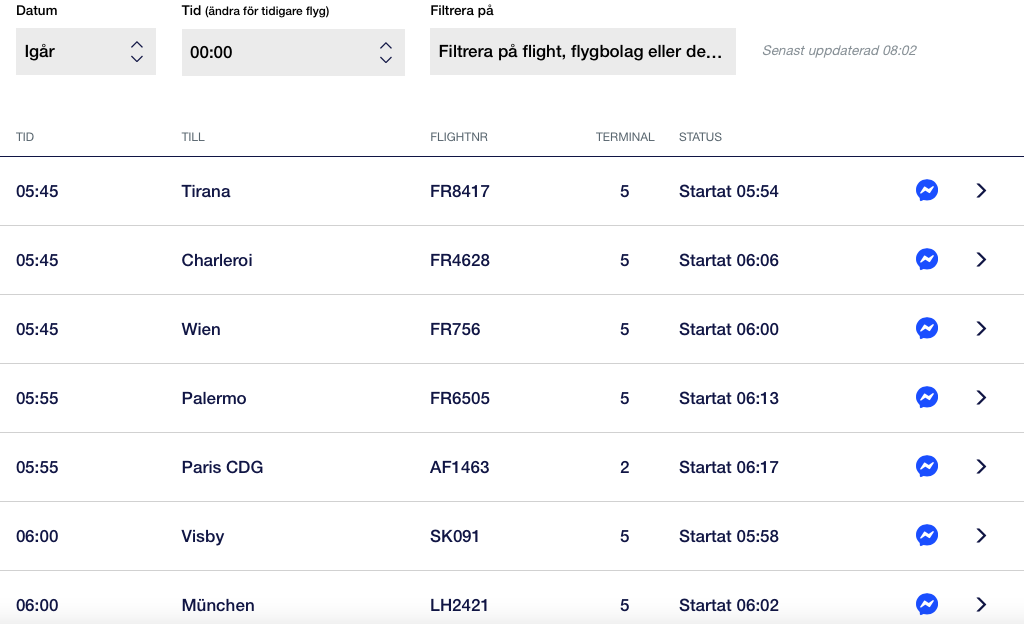1024x624 pixels.
Task: Select the München LH2421 flight row
Action: (x=512, y=598)
